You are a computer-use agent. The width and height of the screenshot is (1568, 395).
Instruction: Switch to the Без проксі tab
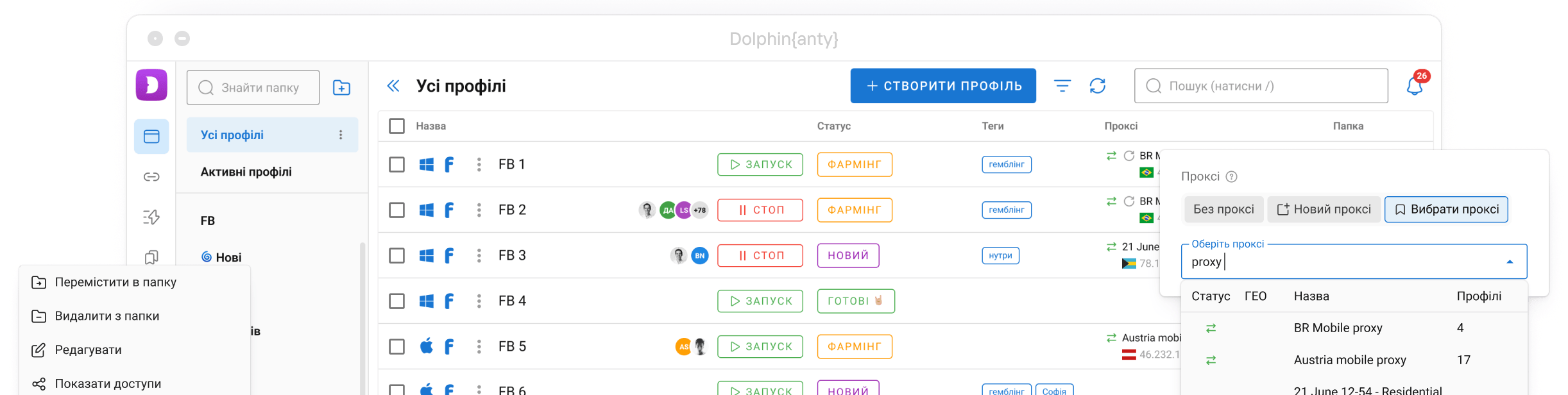coord(1223,210)
